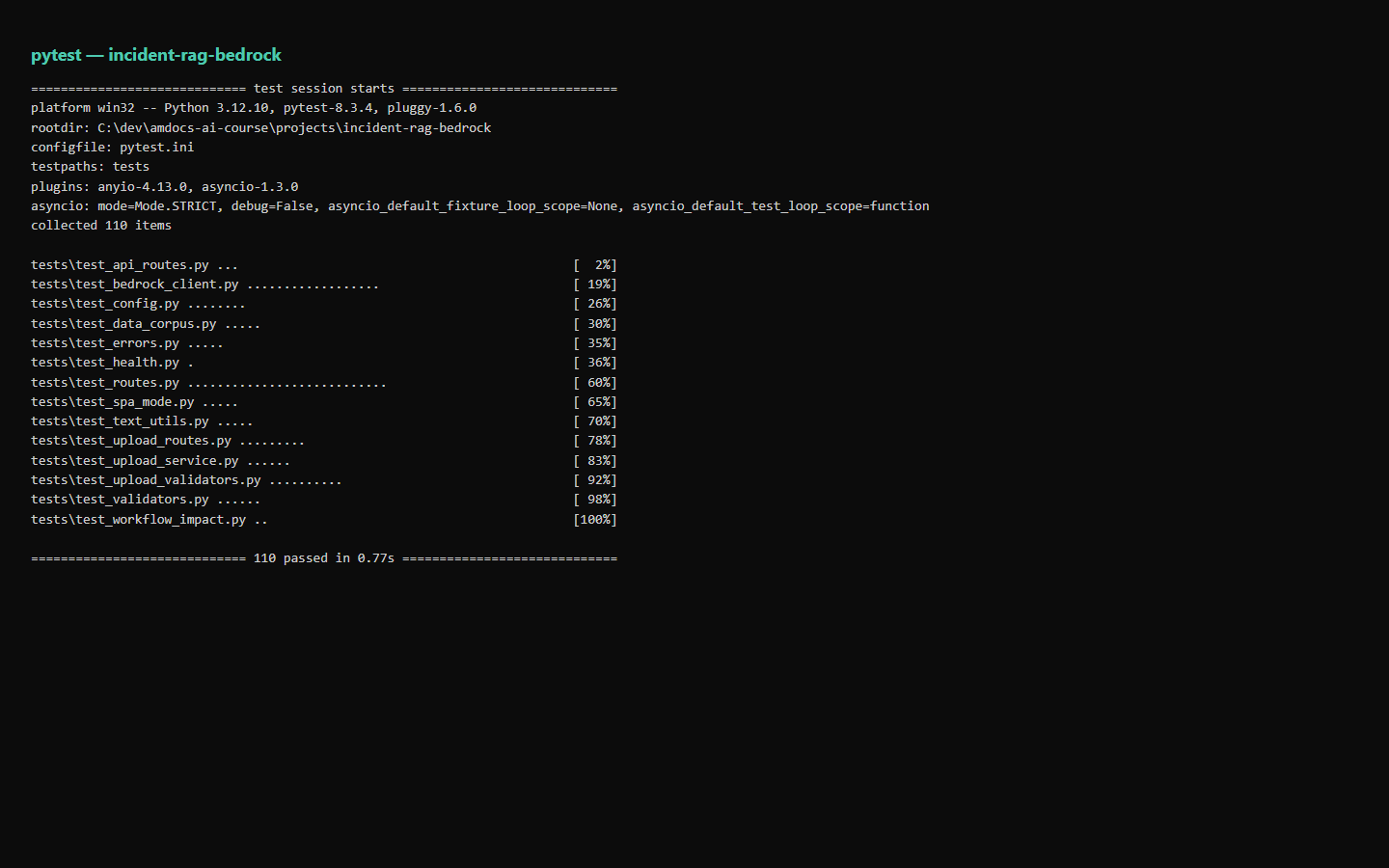Screen dimensions: 1389x868
Task: Click tests\test_config.py file name
Action: coord(105,304)
